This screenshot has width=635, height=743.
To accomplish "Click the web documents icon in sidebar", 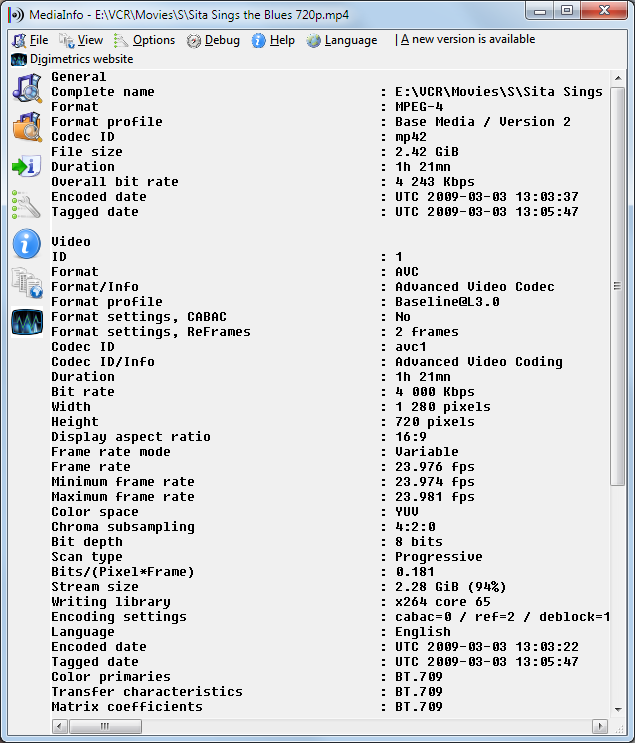I will (x=27, y=283).
